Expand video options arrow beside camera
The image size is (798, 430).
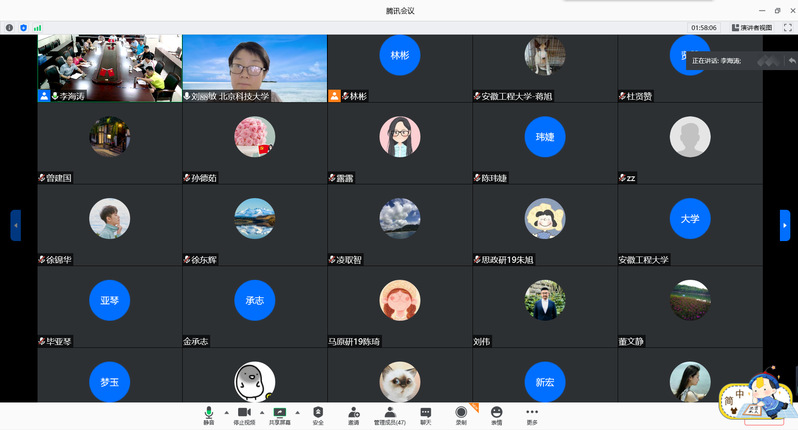click(x=261, y=411)
